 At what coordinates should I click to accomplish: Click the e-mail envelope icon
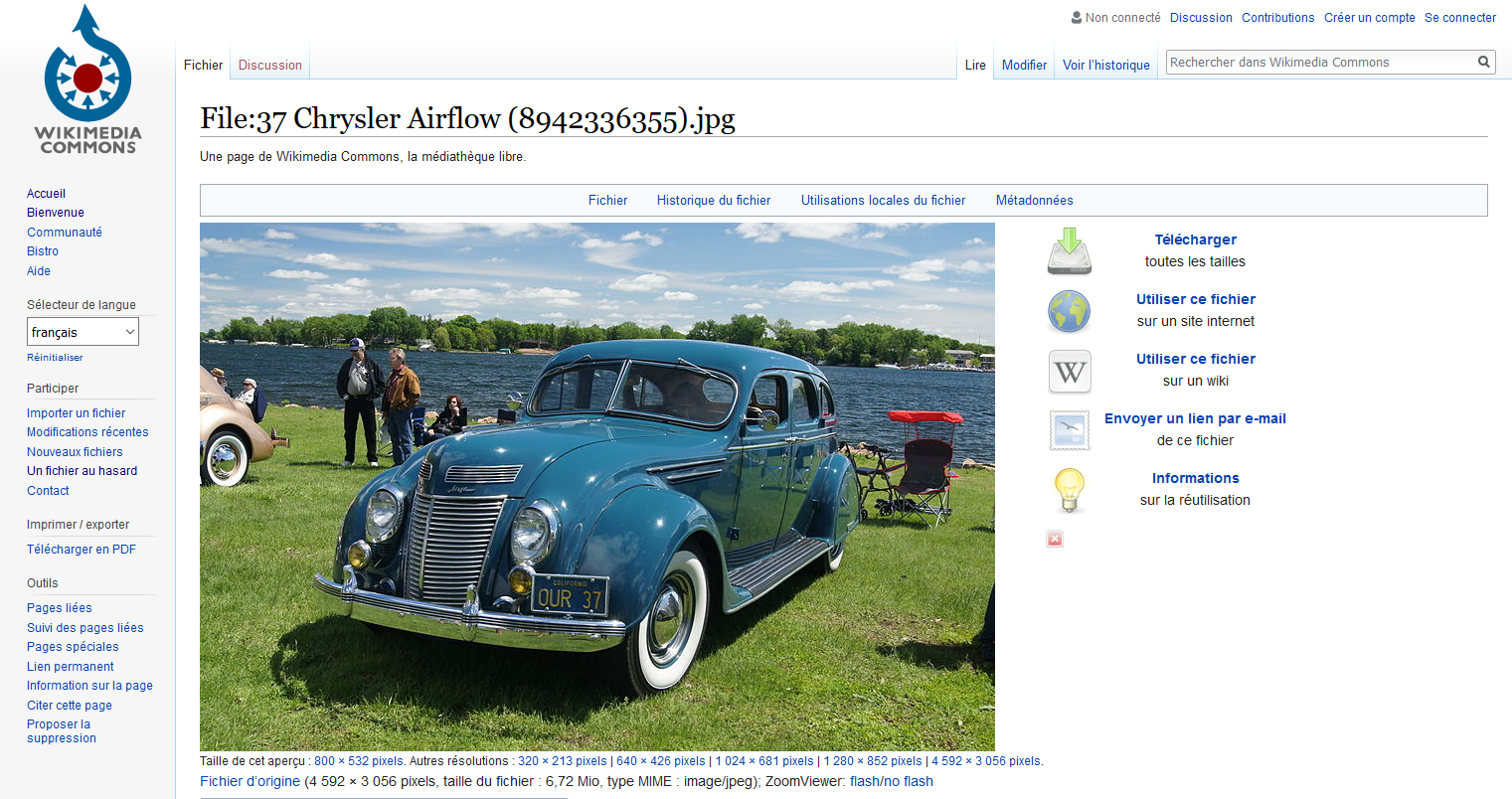pyautogui.click(x=1069, y=430)
